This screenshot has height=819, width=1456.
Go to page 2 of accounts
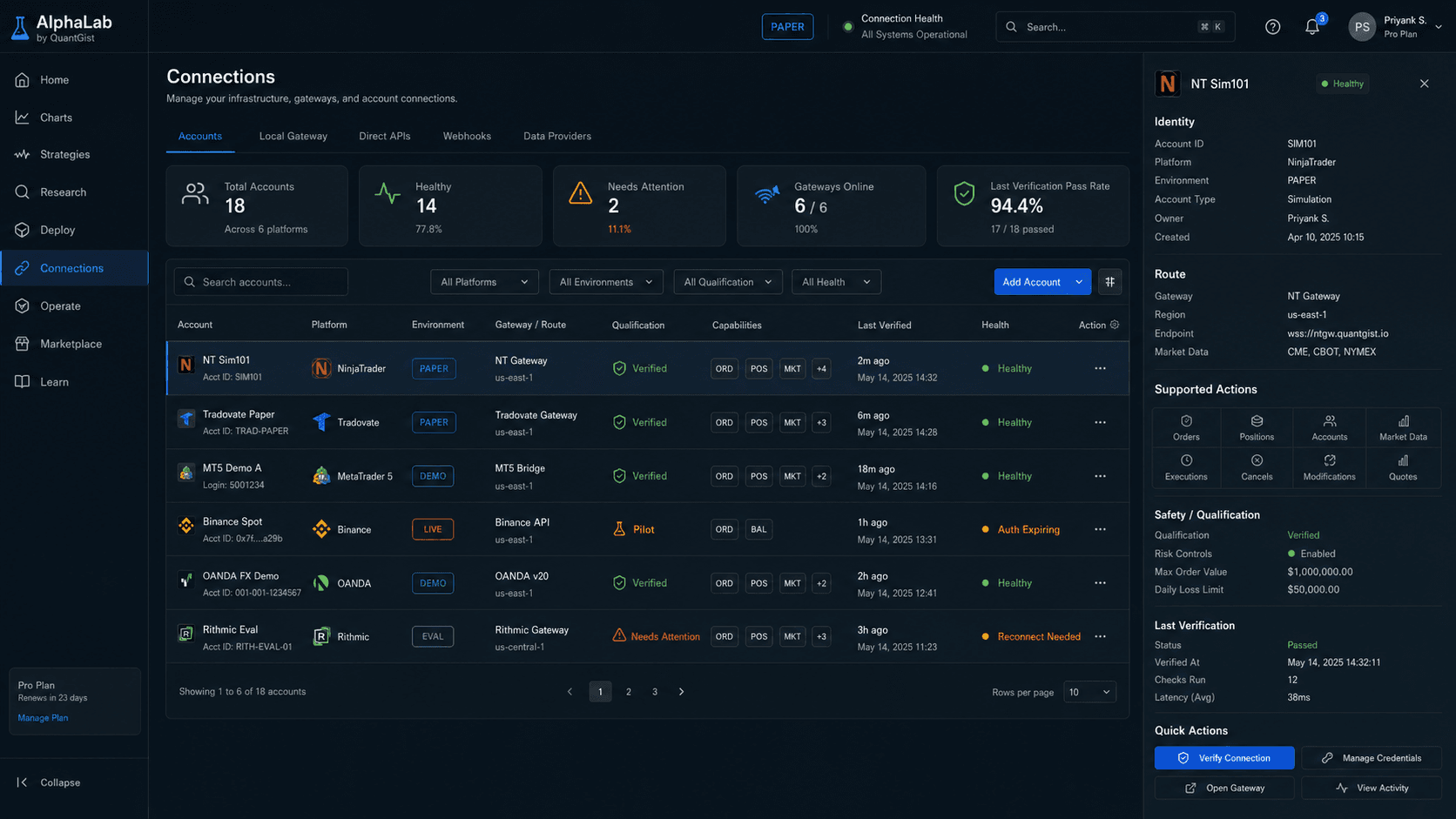(x=629, y=692)
